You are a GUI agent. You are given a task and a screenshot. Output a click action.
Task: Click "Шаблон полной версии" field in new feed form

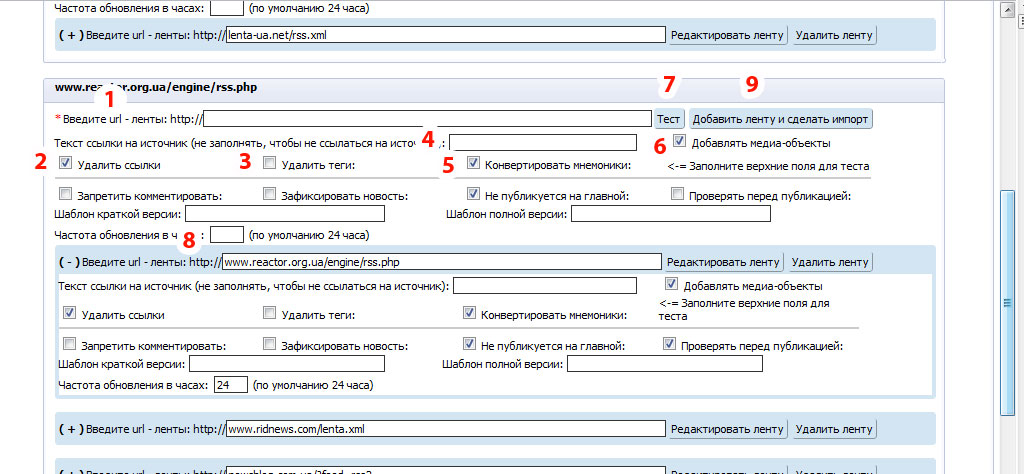coord(670,214)
